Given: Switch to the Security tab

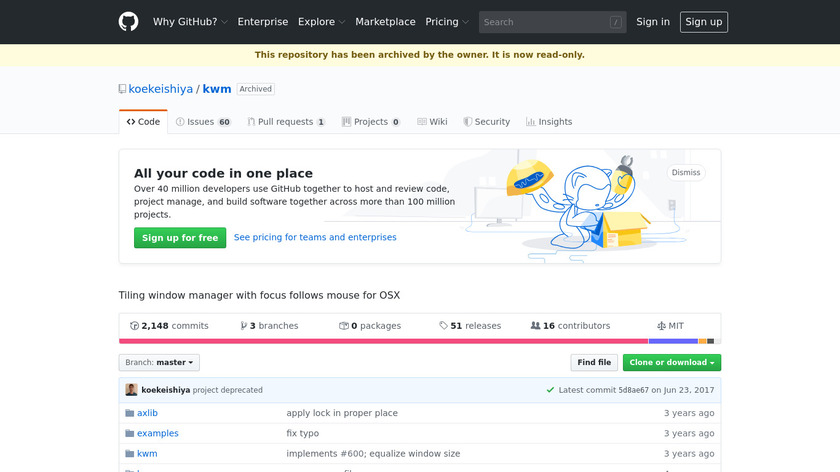Looking at the screenshot, I should tap(486, 122).
